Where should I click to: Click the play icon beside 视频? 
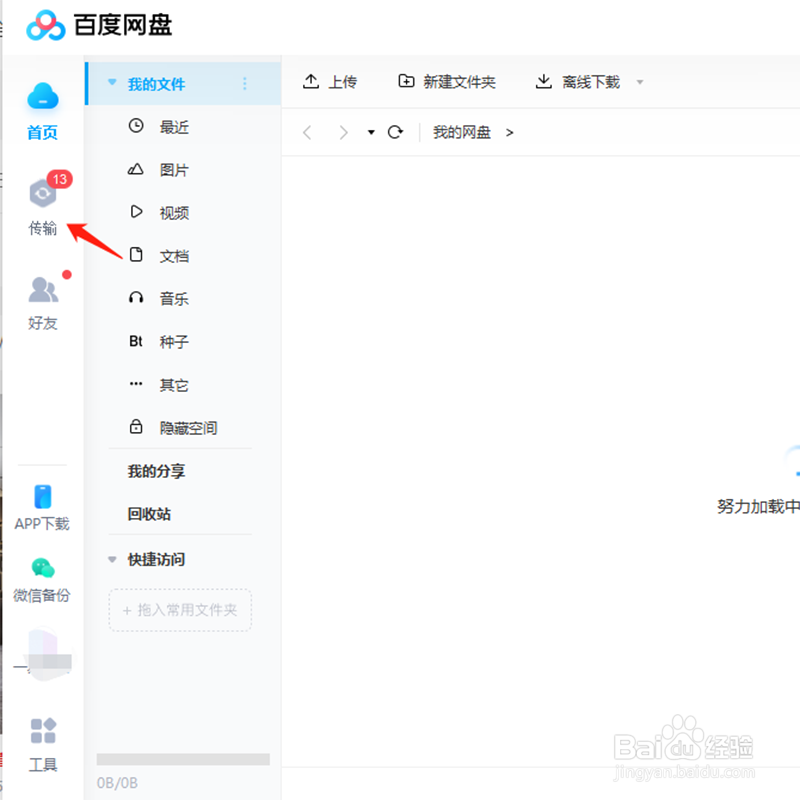[x=136, y=211]
